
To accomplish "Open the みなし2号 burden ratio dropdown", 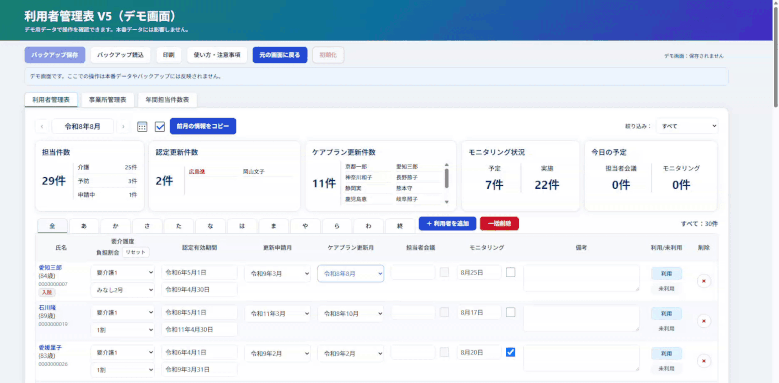I will tap(123, 290).
